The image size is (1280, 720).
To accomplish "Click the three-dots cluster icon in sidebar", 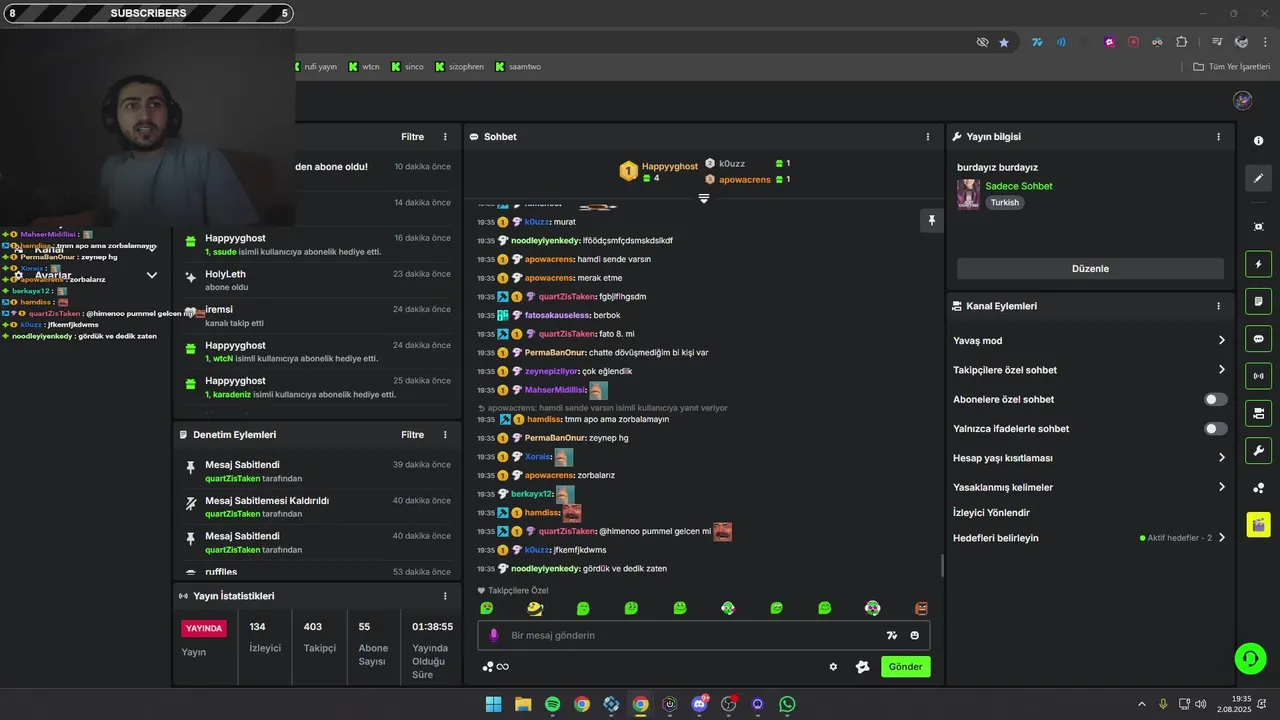I will (1258, 488).
